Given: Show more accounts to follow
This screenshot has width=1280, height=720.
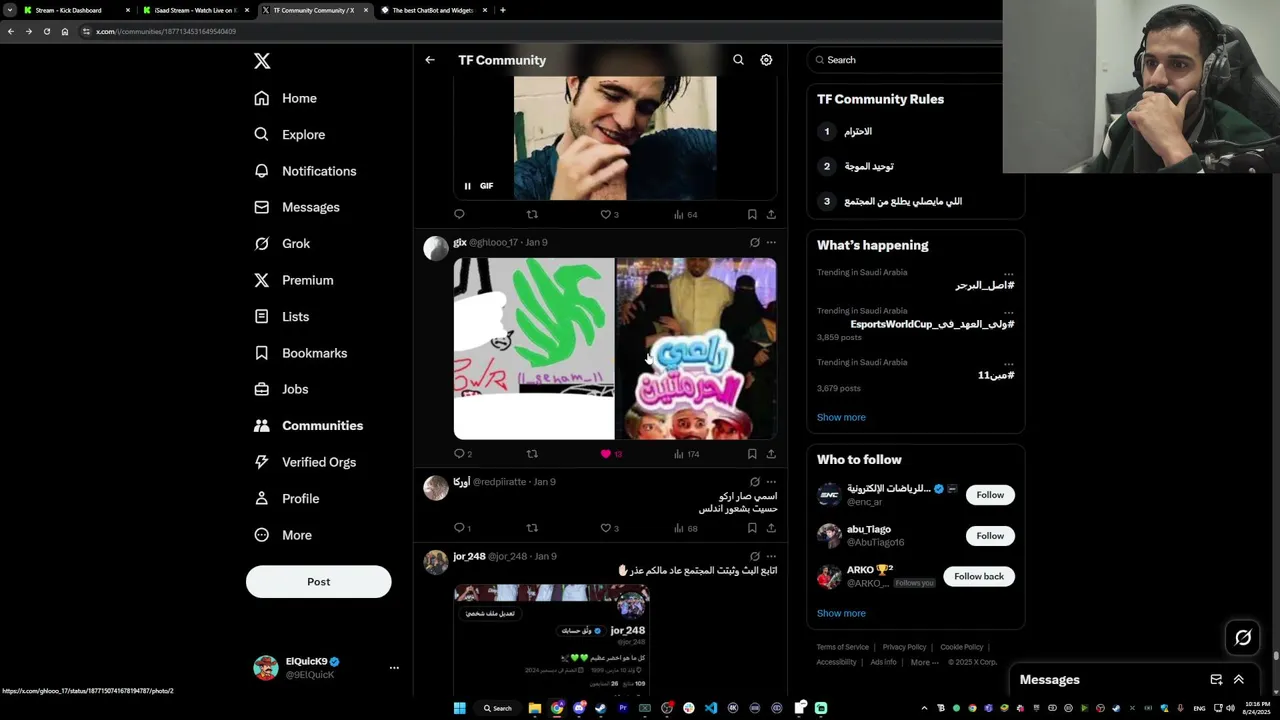Looking at the screenshot, I should coord(841,613).
